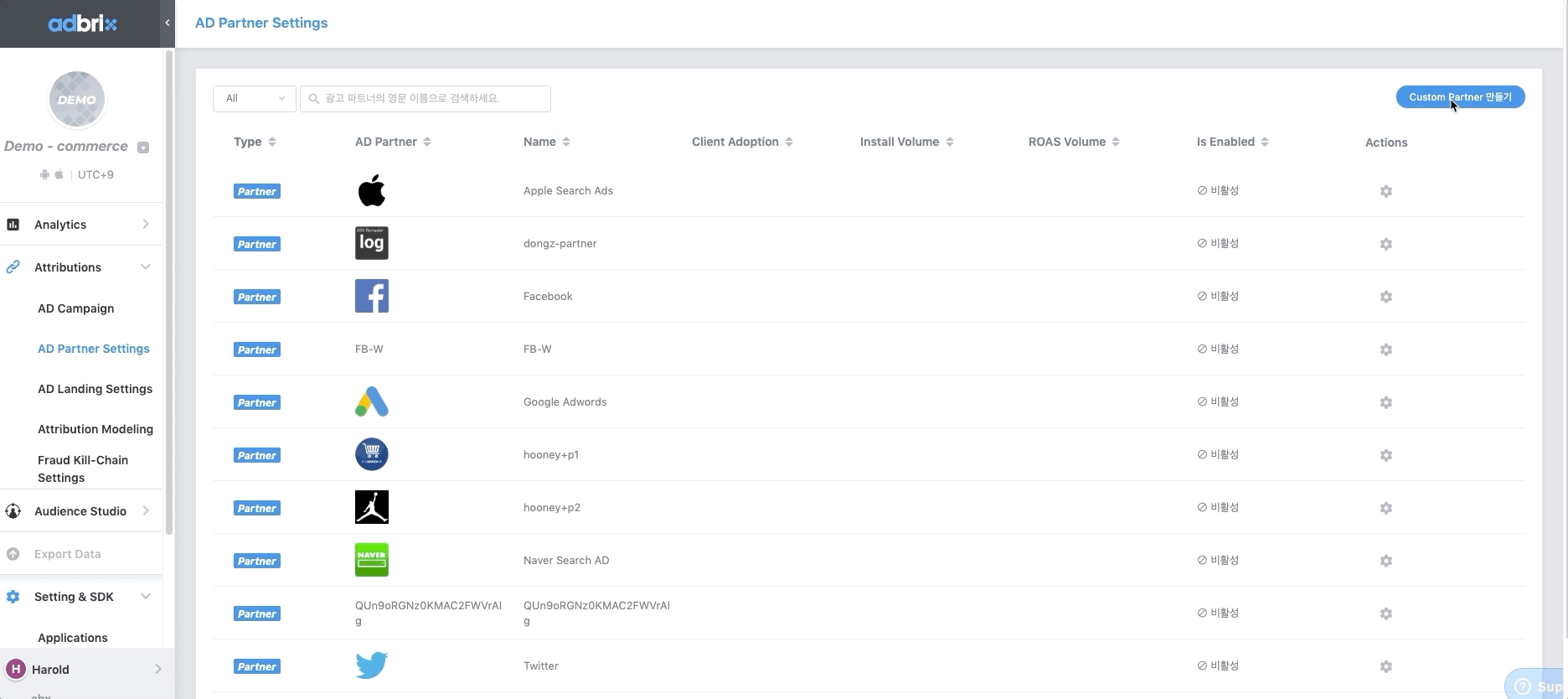Click 비활성 status in Naver Search AD row
Image resolution: width=1568 pixels, height=699 pixels.
tap(1218, 560)
